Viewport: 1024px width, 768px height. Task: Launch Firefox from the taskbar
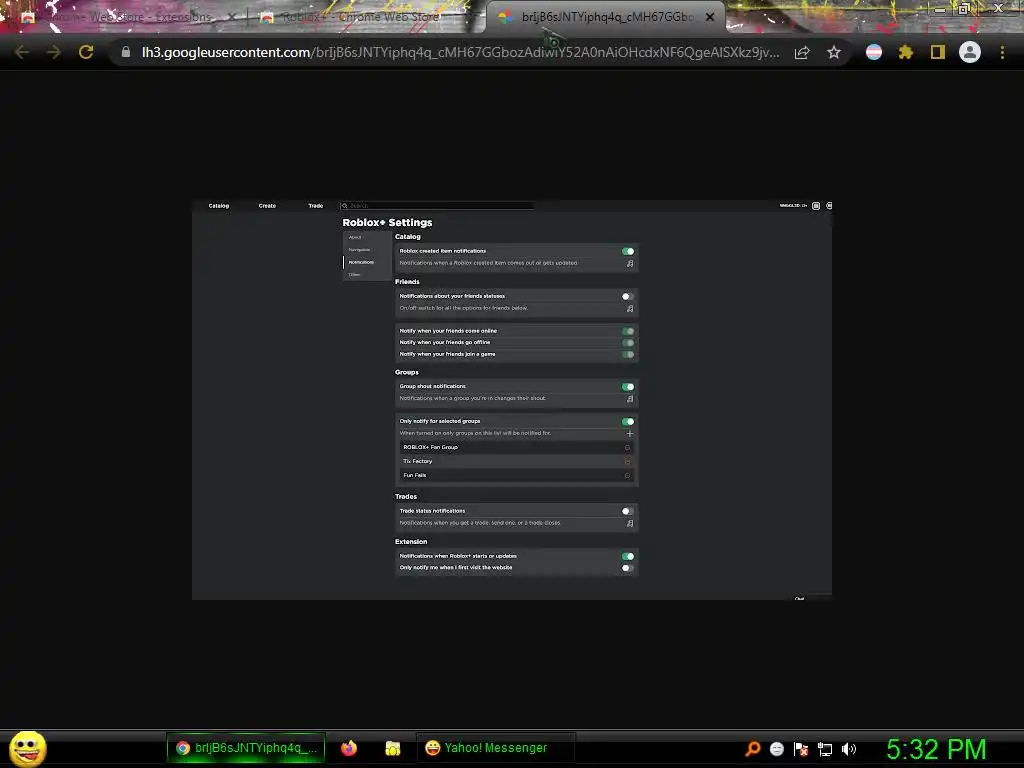pos(349,748)
